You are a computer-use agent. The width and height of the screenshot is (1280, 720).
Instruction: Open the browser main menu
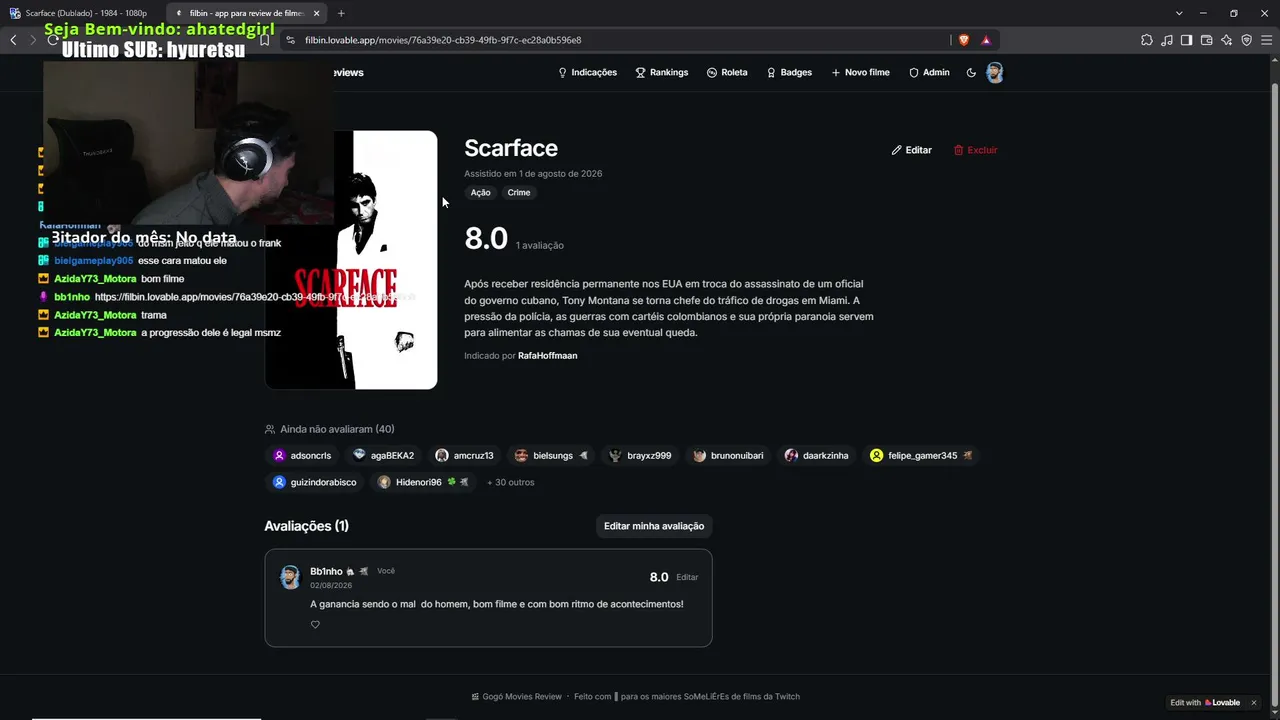(x=1266, y=40)
